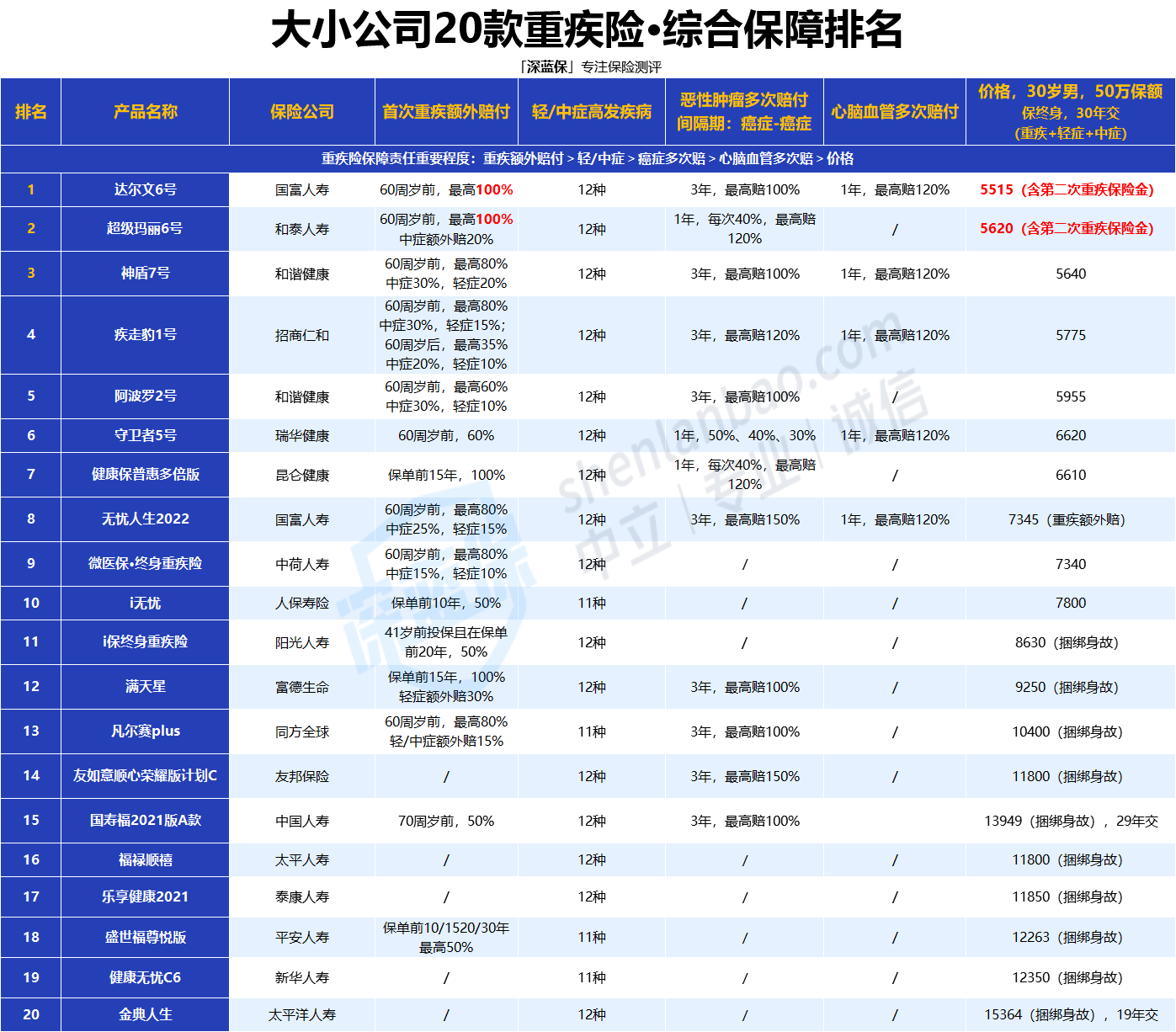Click company 瑞华健康
Screen dimensions: 1176x1032
[x=302, y=435]
